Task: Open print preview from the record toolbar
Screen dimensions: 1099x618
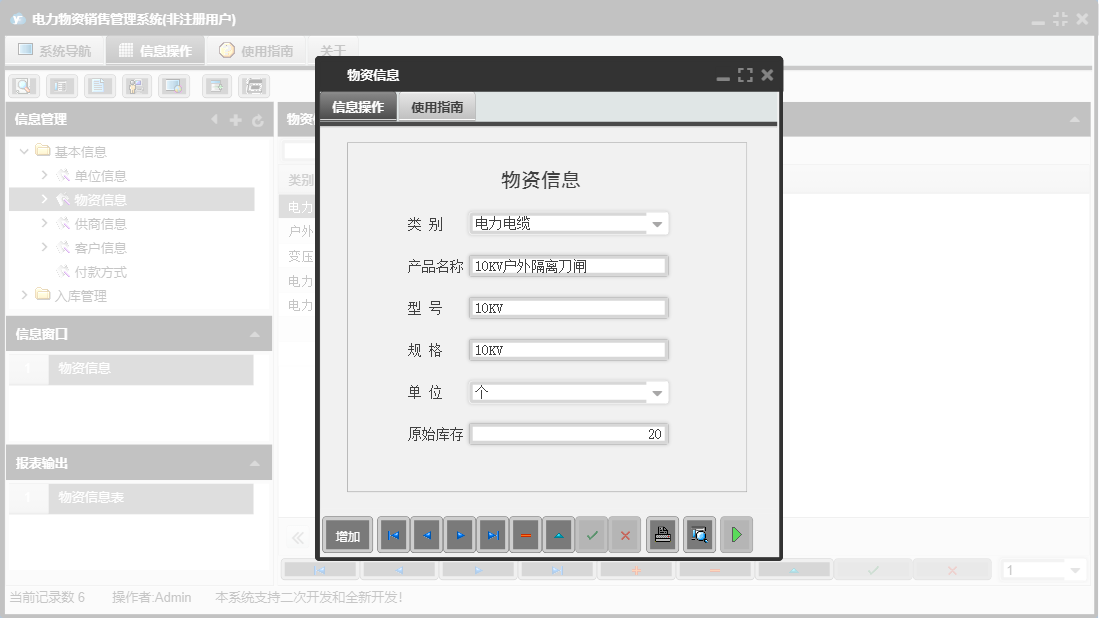Action: pyautogui.click(x=699, y=535)
